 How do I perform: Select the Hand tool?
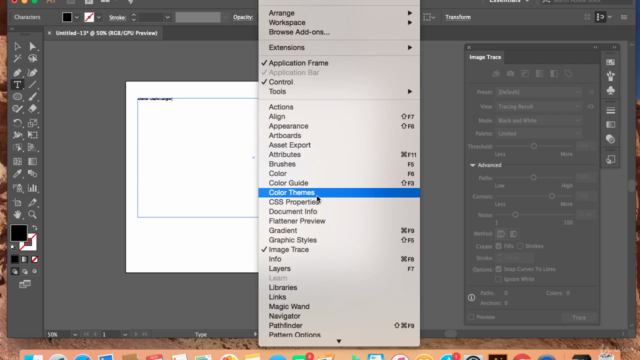17,215
